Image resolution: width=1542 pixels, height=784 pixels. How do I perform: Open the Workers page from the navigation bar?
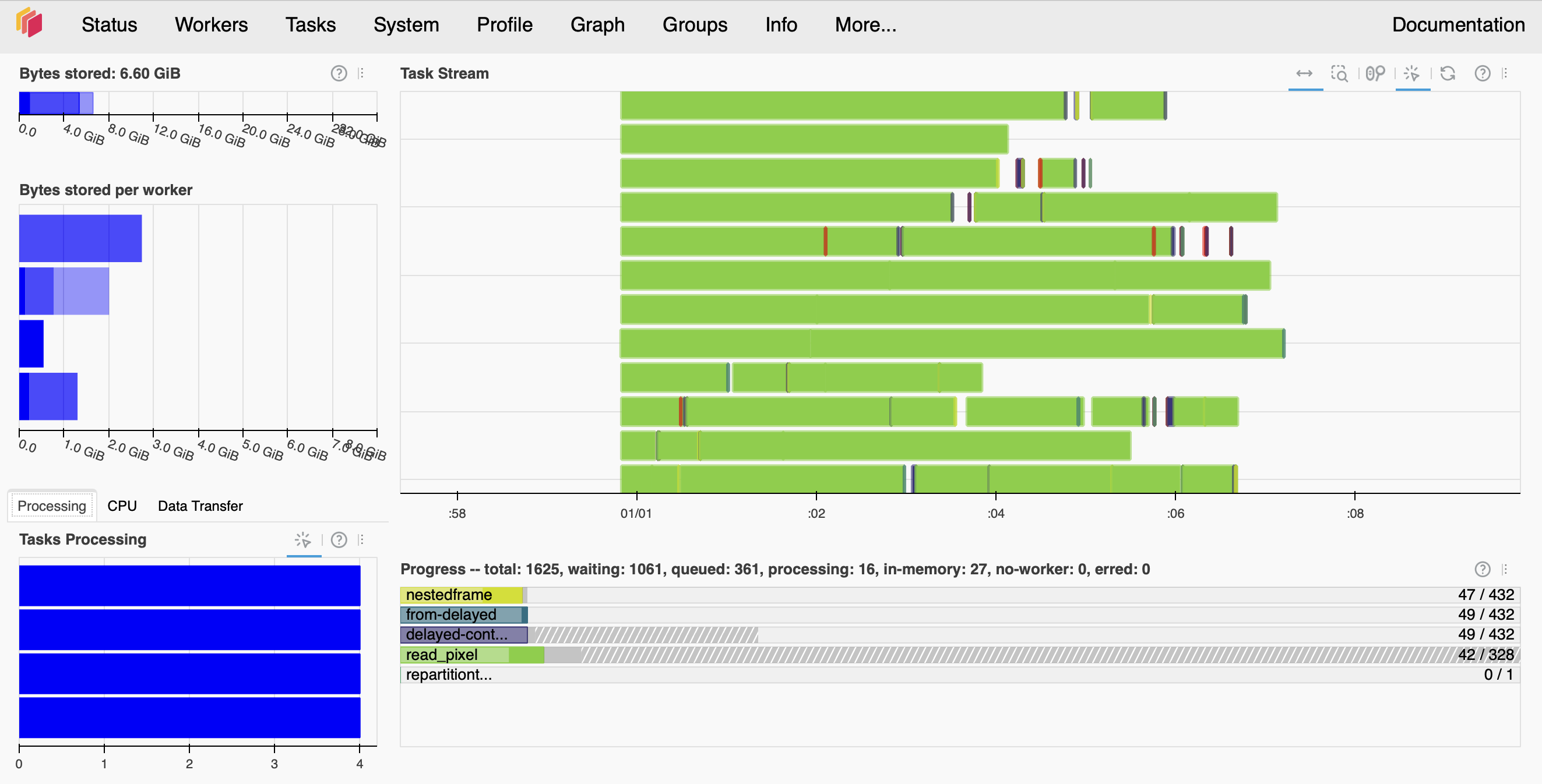coord(211,24)
